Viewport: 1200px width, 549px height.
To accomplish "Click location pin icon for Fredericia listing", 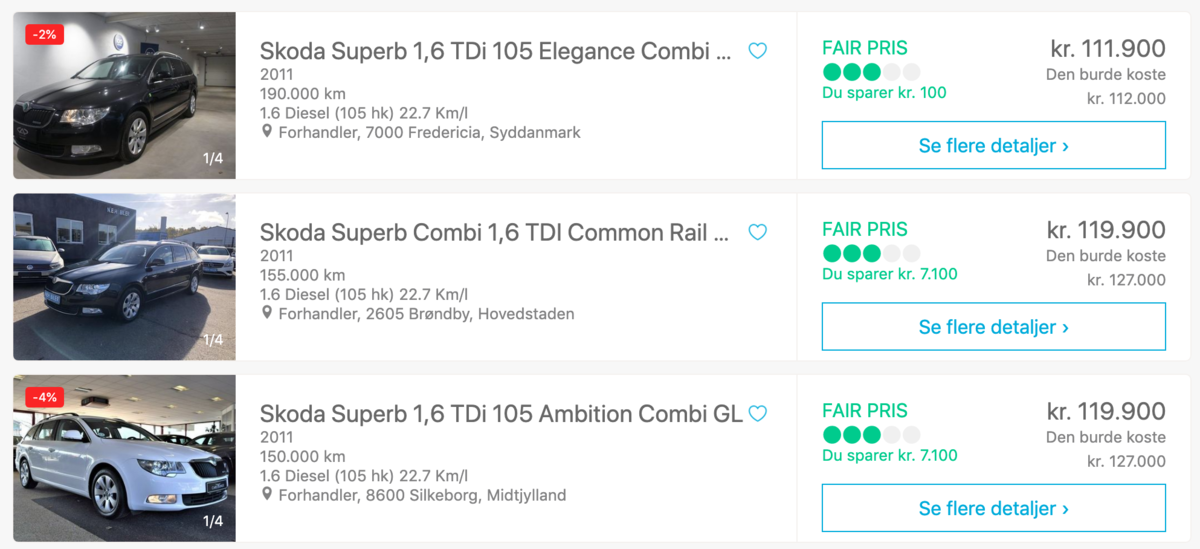I will (x=267, y=132).
